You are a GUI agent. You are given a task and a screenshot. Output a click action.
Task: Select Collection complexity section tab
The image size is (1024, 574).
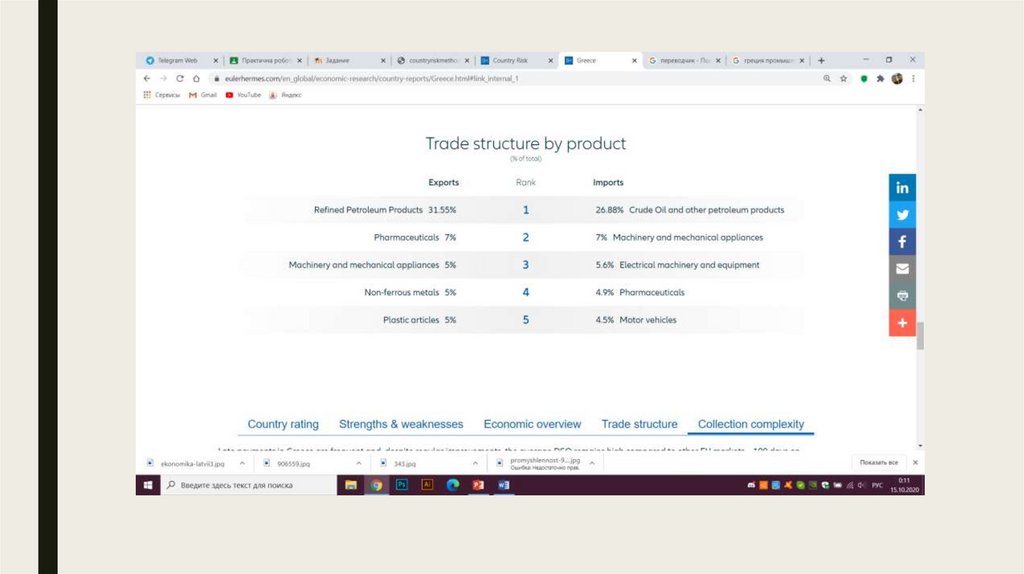coord(751,424)
